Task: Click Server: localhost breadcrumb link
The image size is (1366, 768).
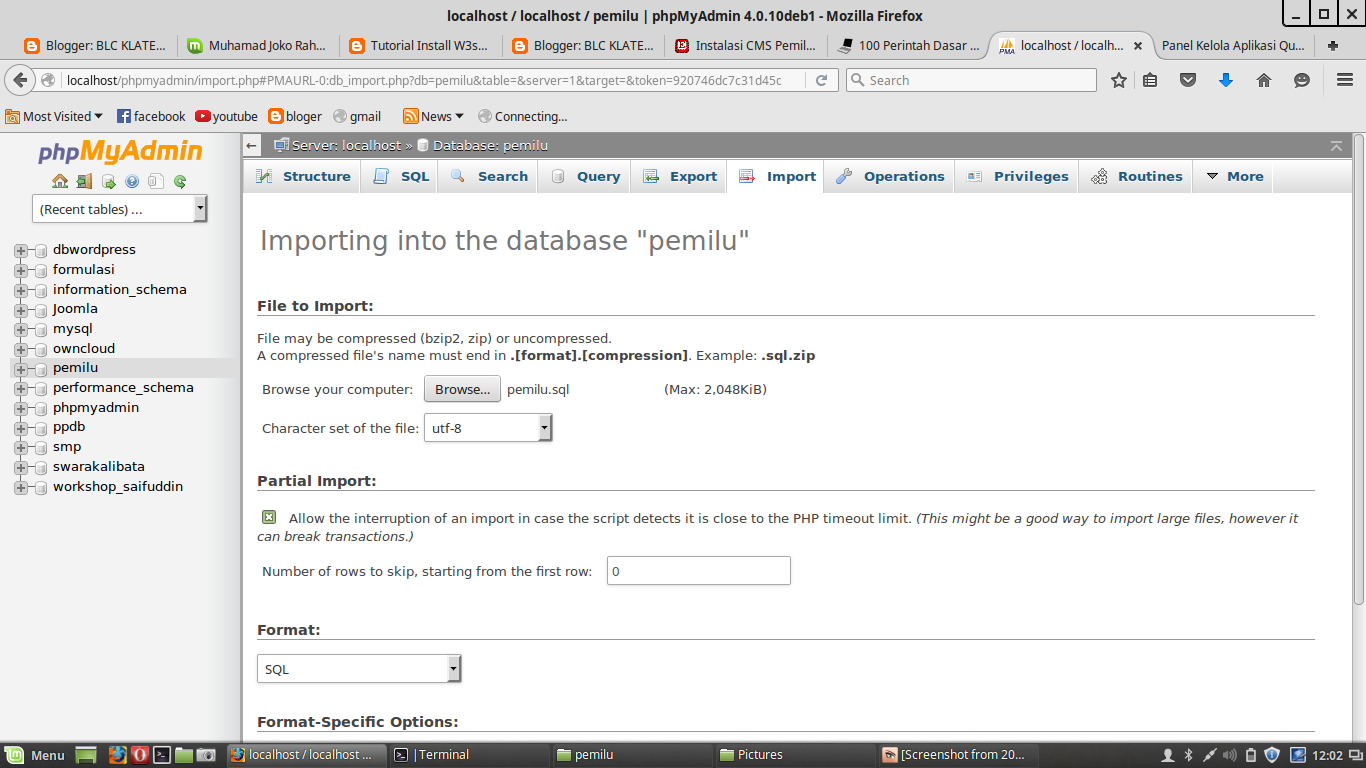Action: coord(346,146)
